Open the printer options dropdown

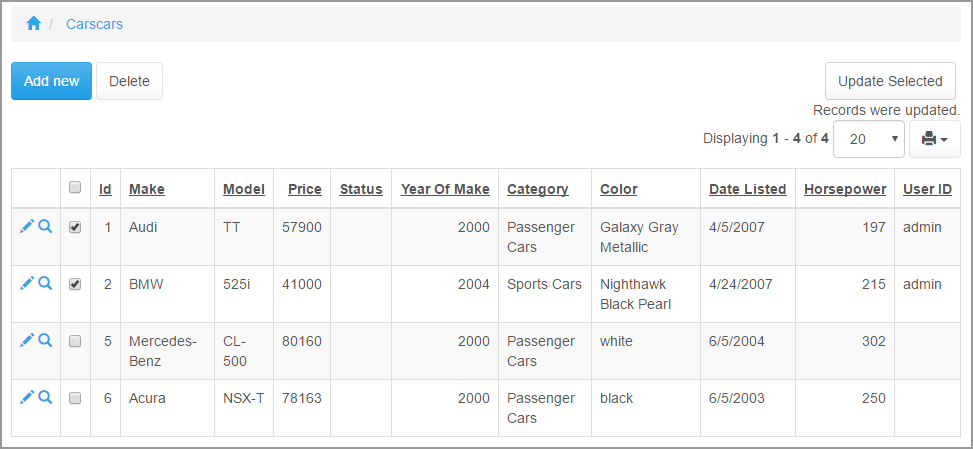(x=934, y=139)
